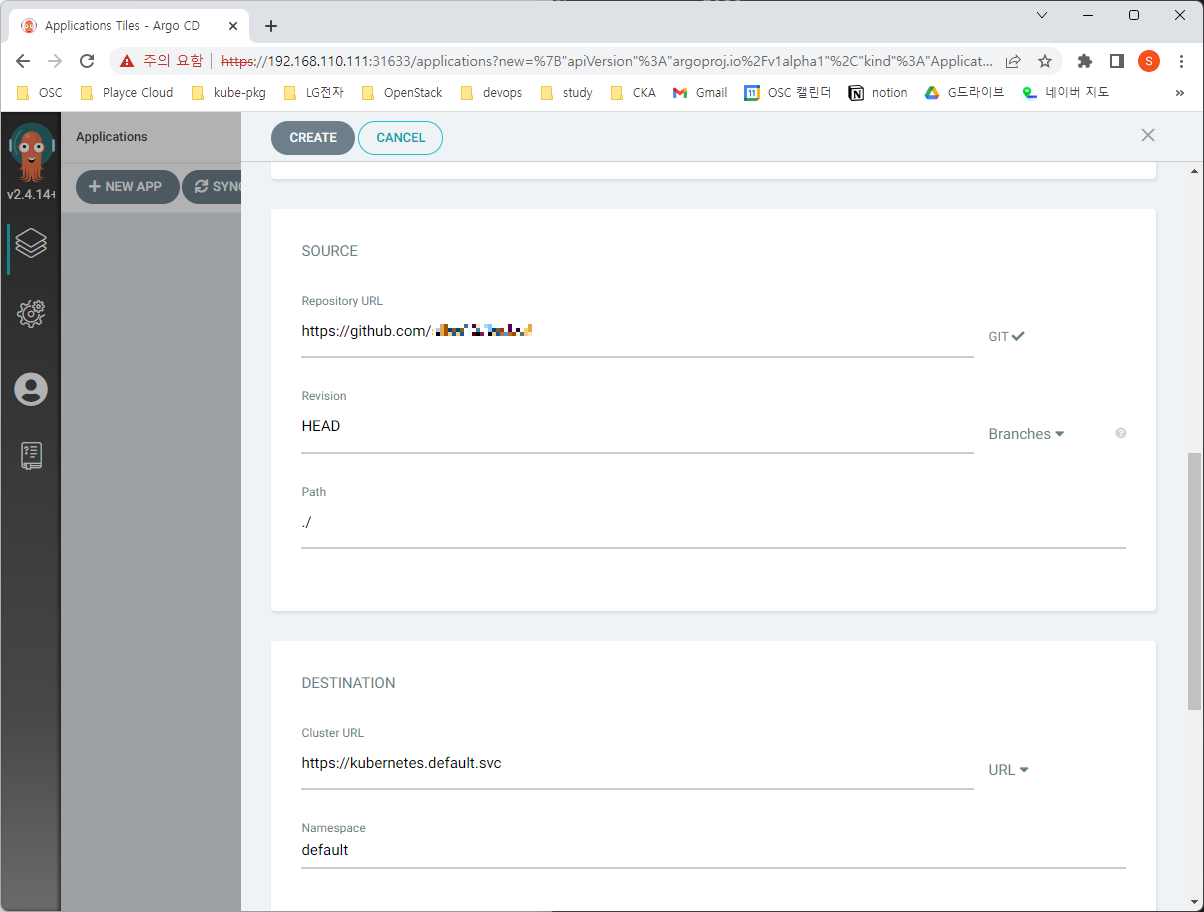1204x912 pixels.
Task: Open the OSC bookmark folder
Action: coord(40,93)
